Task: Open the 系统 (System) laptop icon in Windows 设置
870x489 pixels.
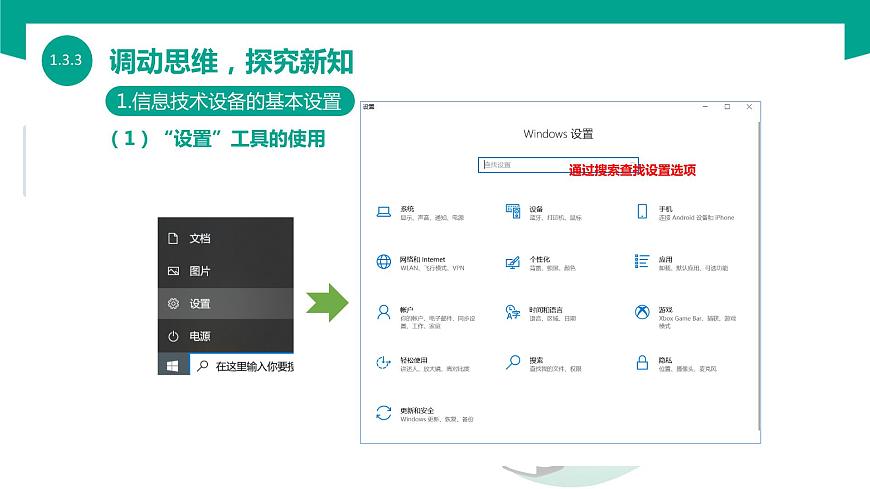Action: click(x=383, y=212)
